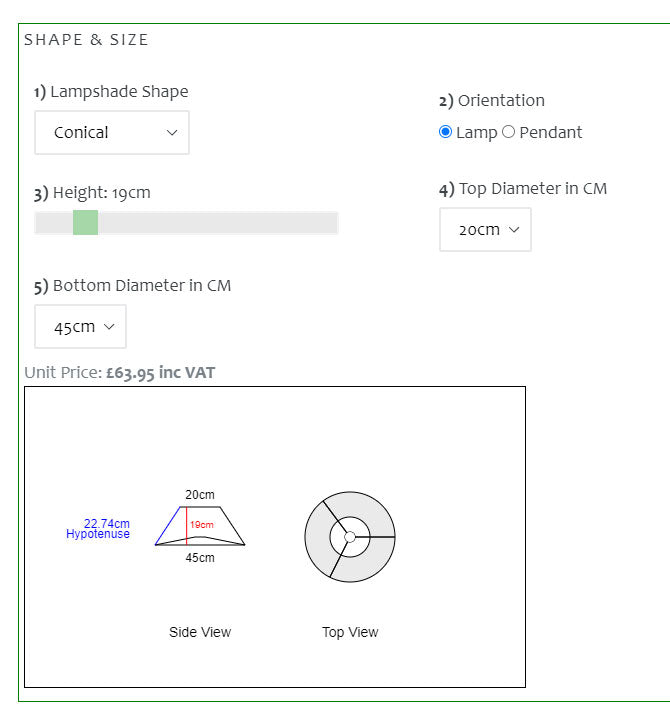Image resolution: width=670 pixels, height=725 pixels.
Task: Click the 45cm label below the trapezoid
Action: [199, 558]
